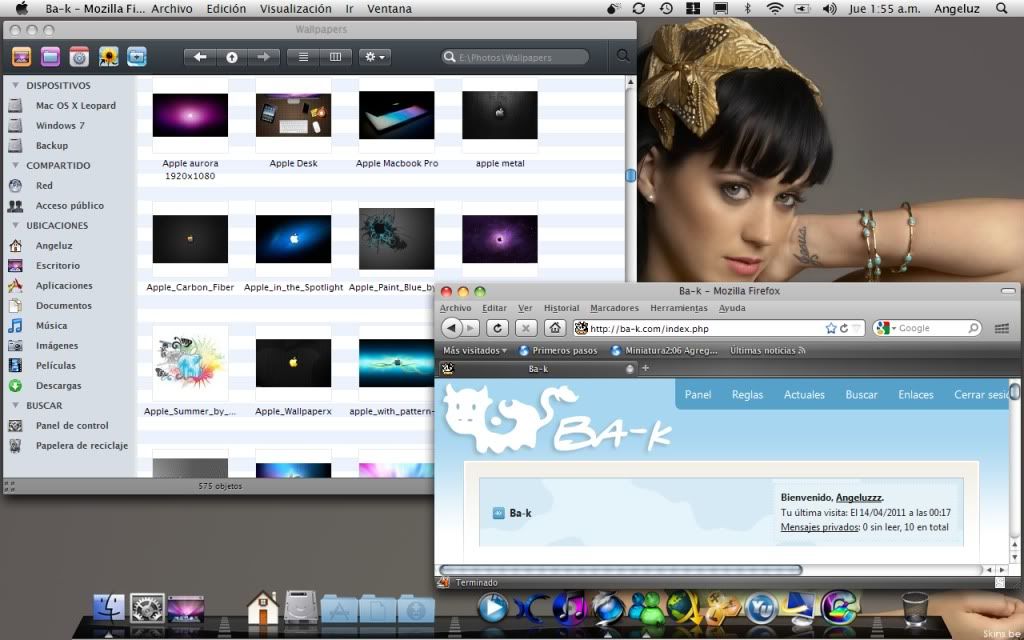Viewport: 1024px width, 640px height.
Task: Open Firefox Historial menu
Action: (561, 308)
